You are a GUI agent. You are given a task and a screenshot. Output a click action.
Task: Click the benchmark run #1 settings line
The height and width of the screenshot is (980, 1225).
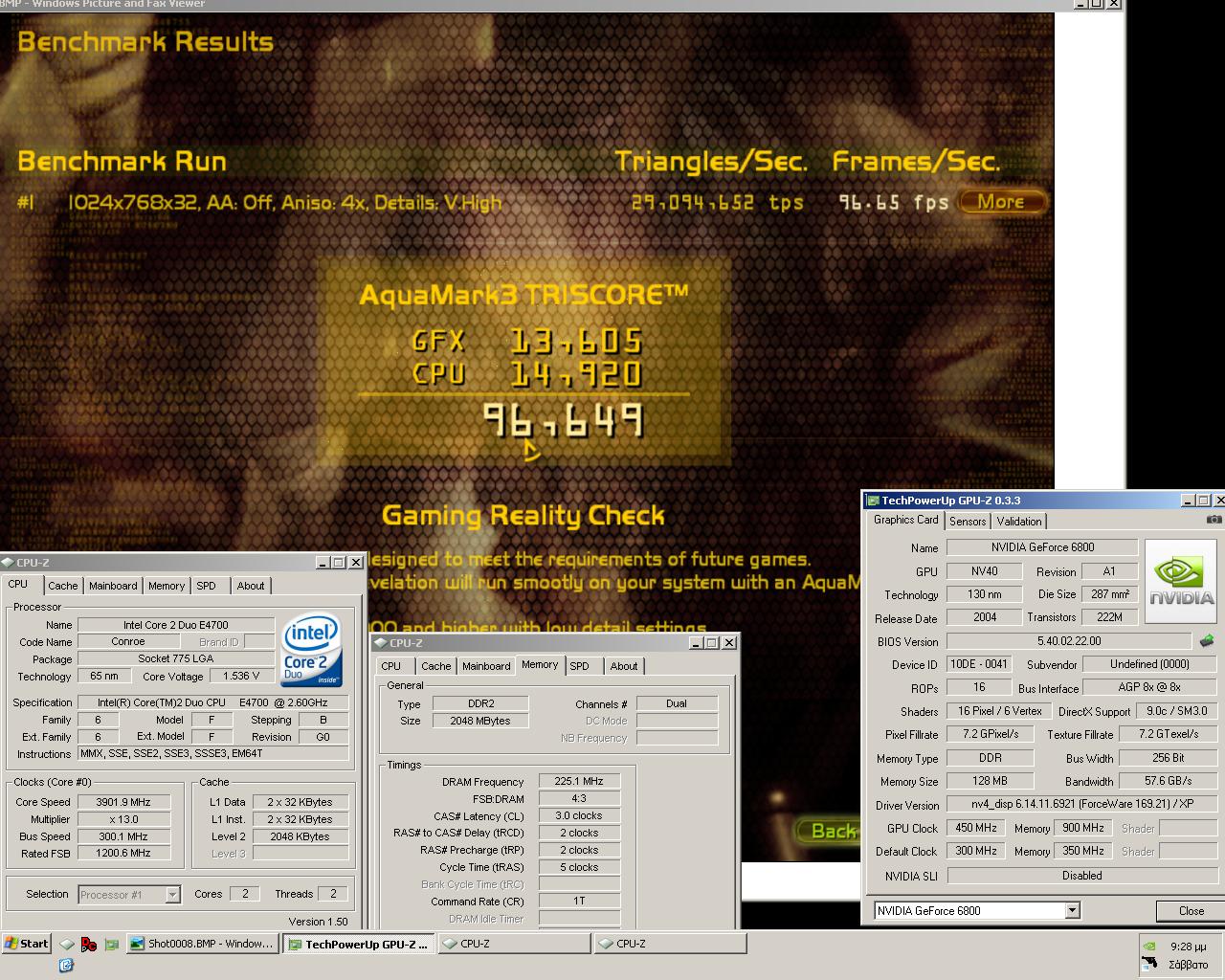[260, 202]
